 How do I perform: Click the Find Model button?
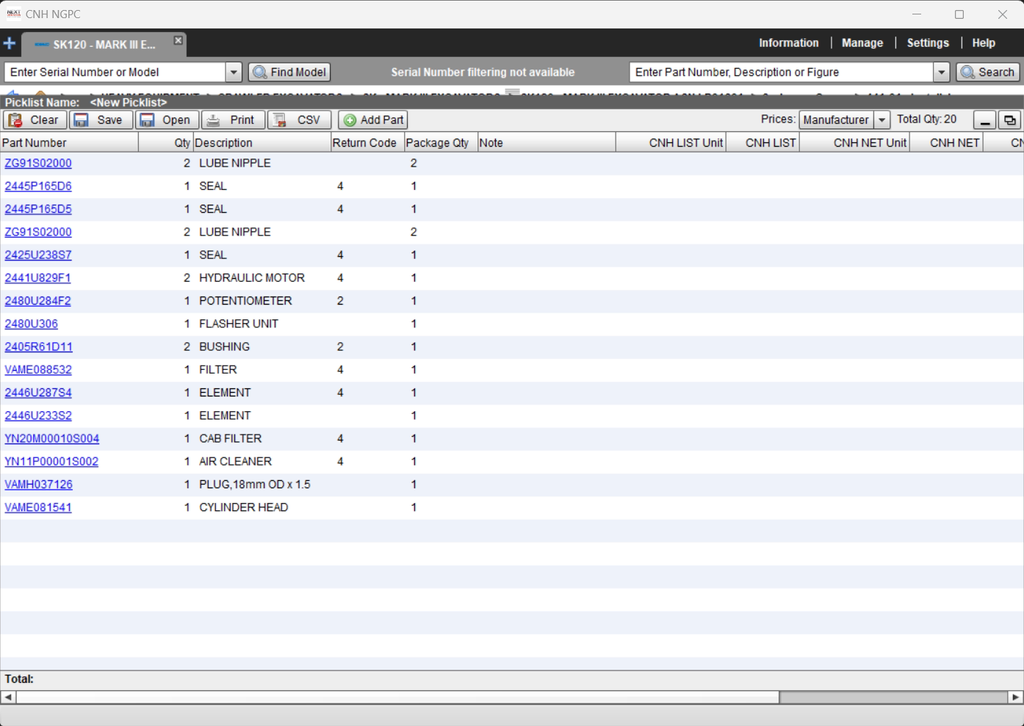click(x=289, y=72)
